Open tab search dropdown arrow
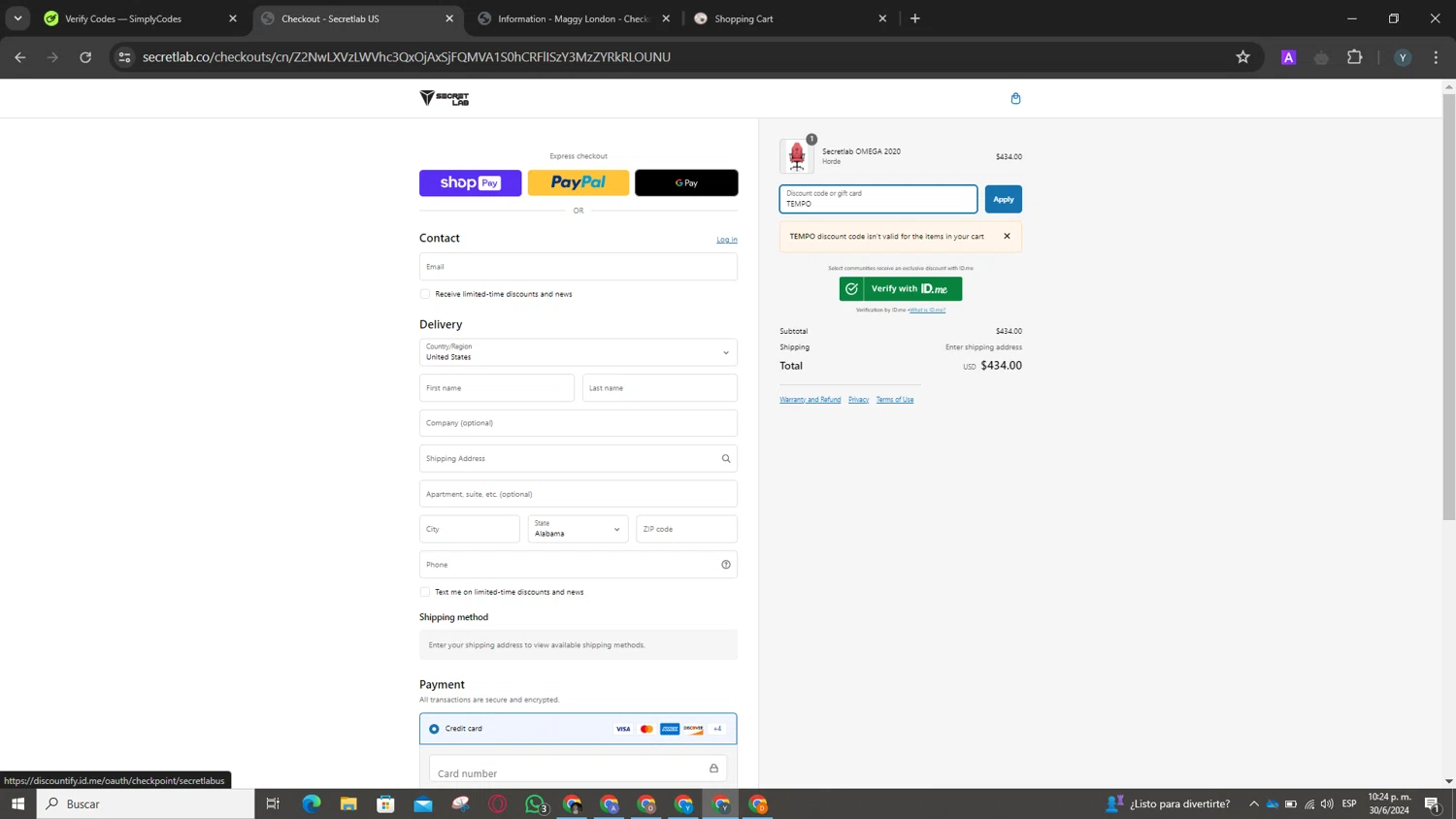This screenshot has height=819, width=1456. (17, 18)
